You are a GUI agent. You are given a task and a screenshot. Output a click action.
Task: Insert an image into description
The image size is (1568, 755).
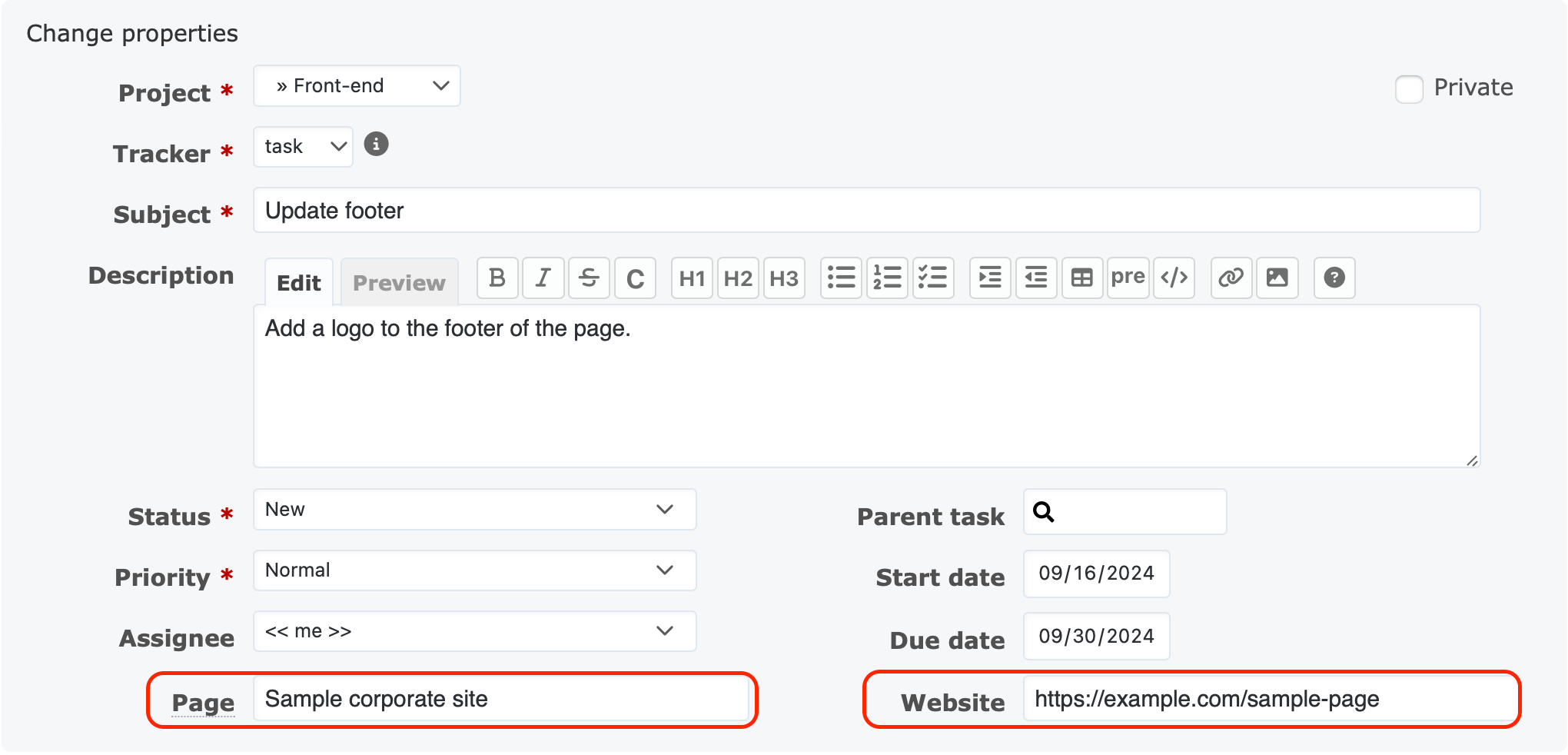tap(1277, 278)
